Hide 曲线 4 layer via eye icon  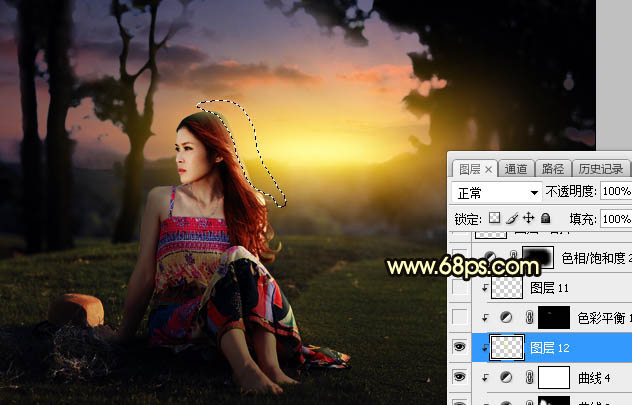tap(459, 377)
